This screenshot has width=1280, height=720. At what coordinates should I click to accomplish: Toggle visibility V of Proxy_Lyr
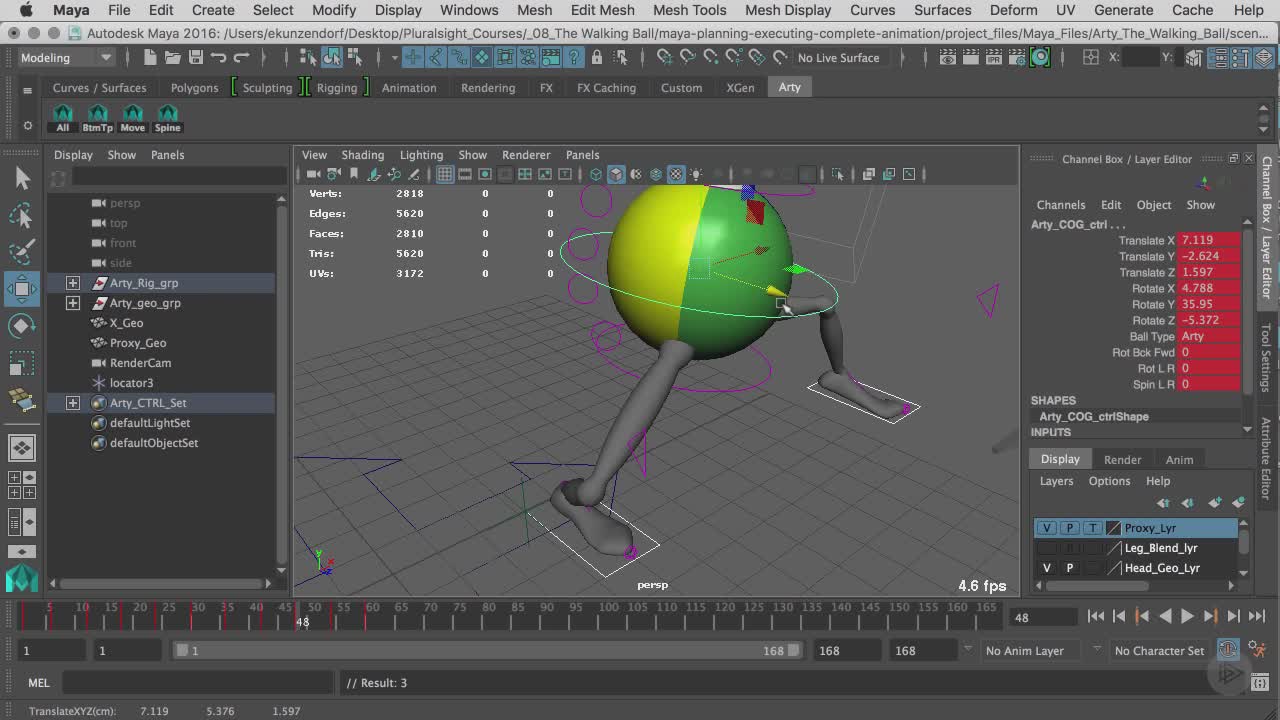(1047, 528)
